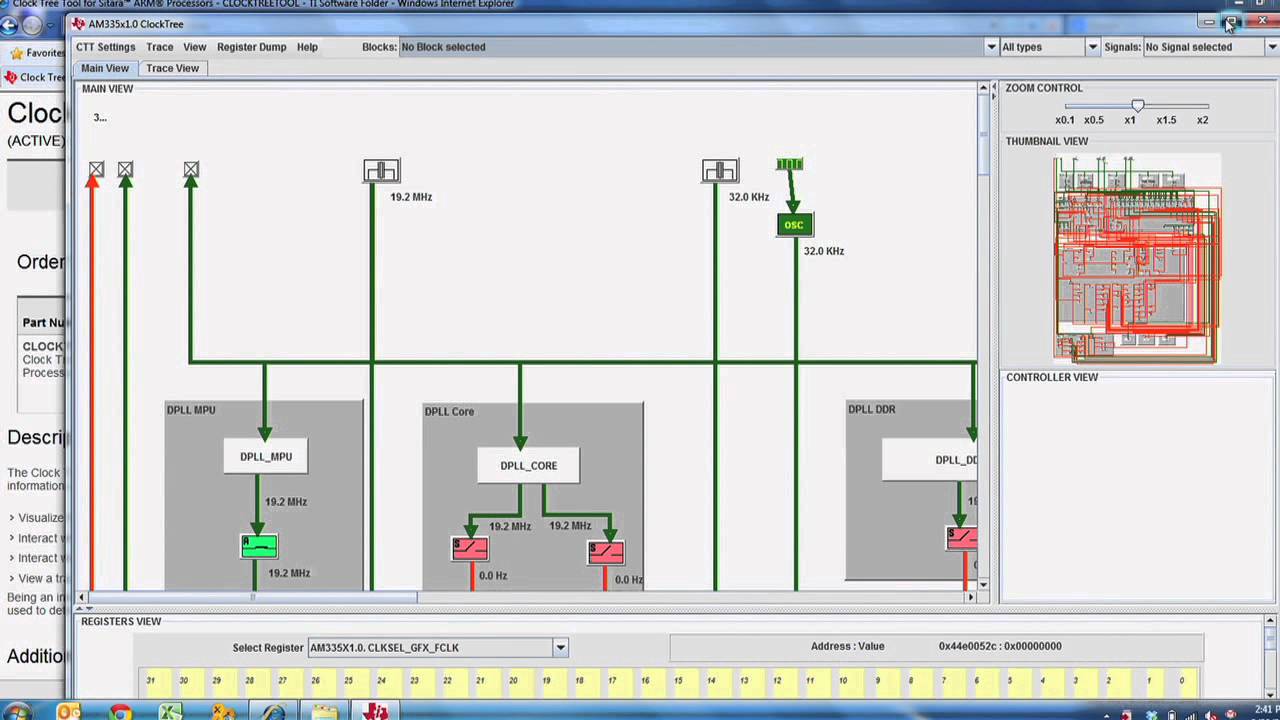Click the address value 0x44e0052c : 0x00000000
The image size is (1280, 720).
[1000, 646]
